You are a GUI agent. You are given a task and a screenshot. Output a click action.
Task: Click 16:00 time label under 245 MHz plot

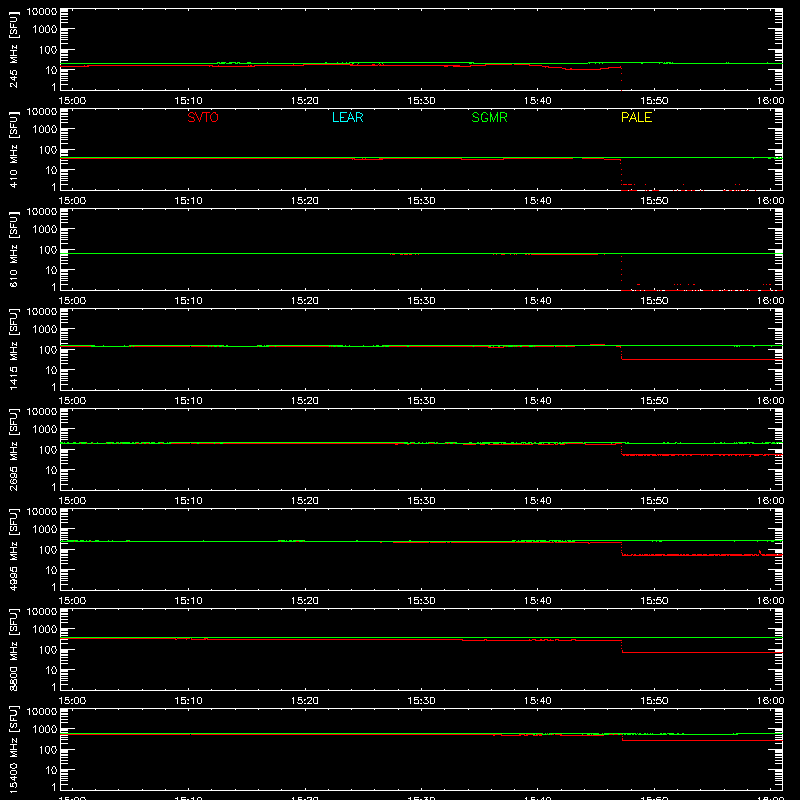[770, 101]
